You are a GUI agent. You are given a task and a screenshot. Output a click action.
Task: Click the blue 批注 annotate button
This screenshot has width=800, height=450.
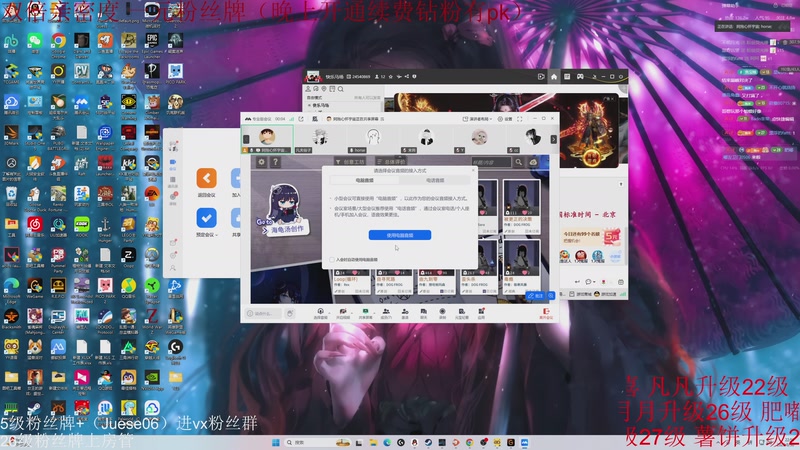click(536, 295)
